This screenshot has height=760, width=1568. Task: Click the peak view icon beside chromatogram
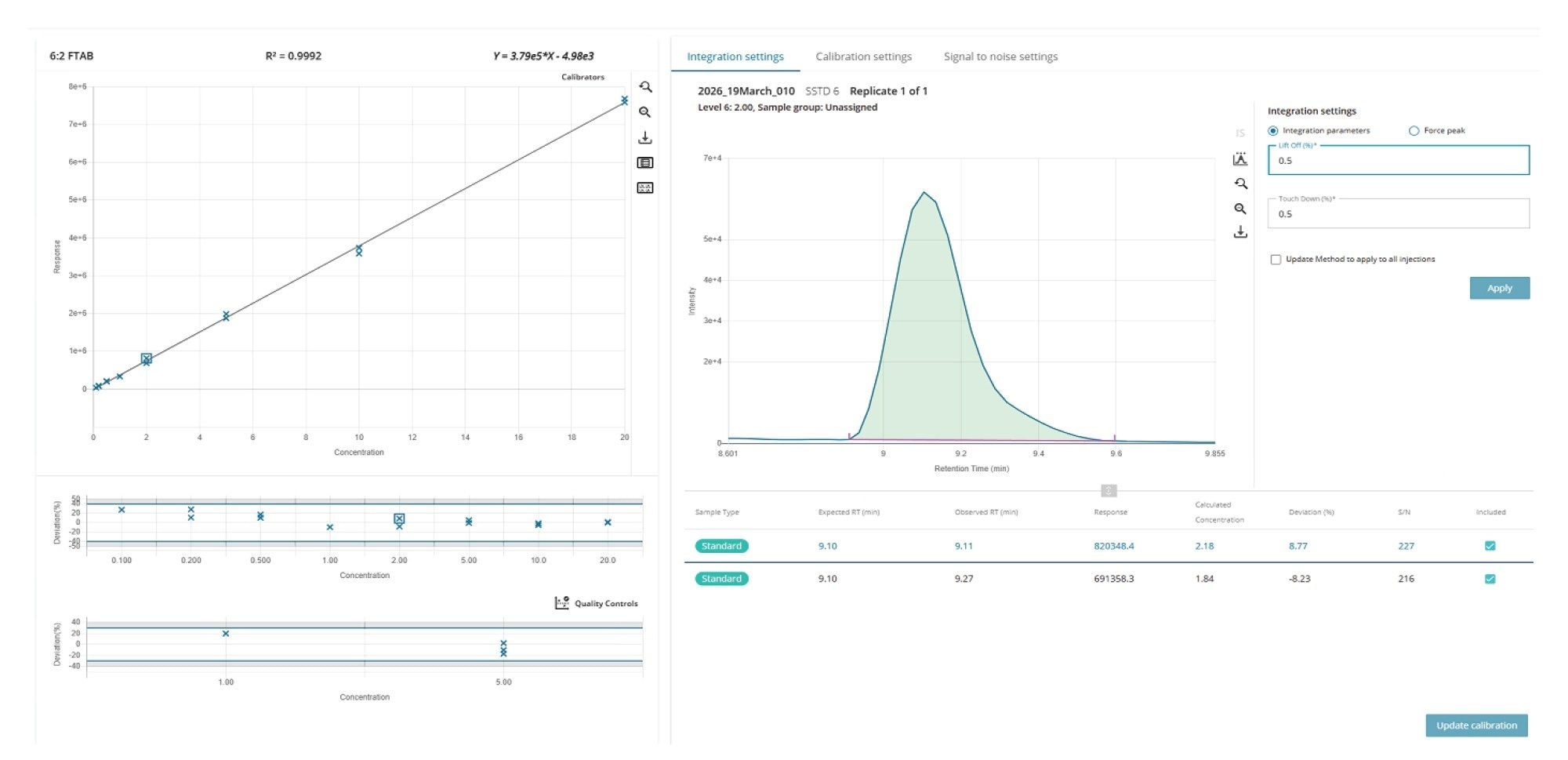tap(1240, 159)
